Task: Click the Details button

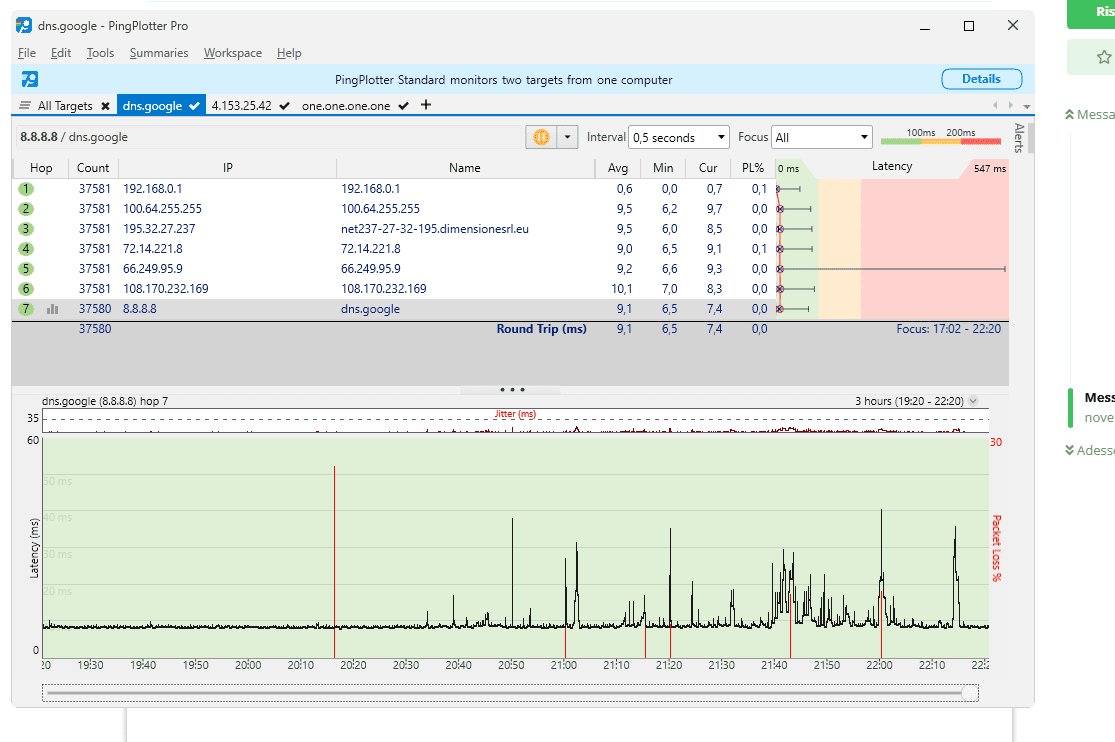Action: [981, 79]
